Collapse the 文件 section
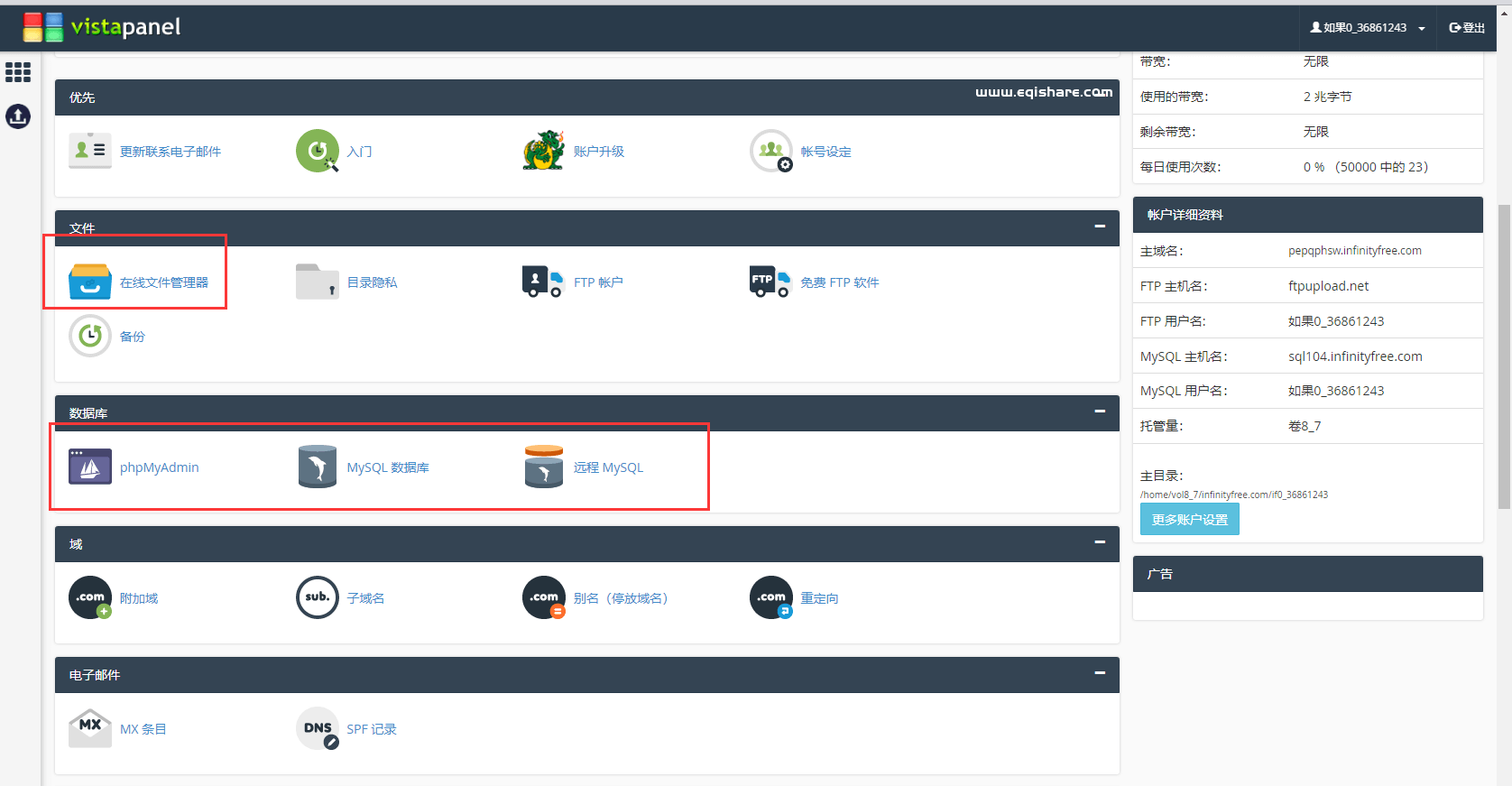 1100,227
